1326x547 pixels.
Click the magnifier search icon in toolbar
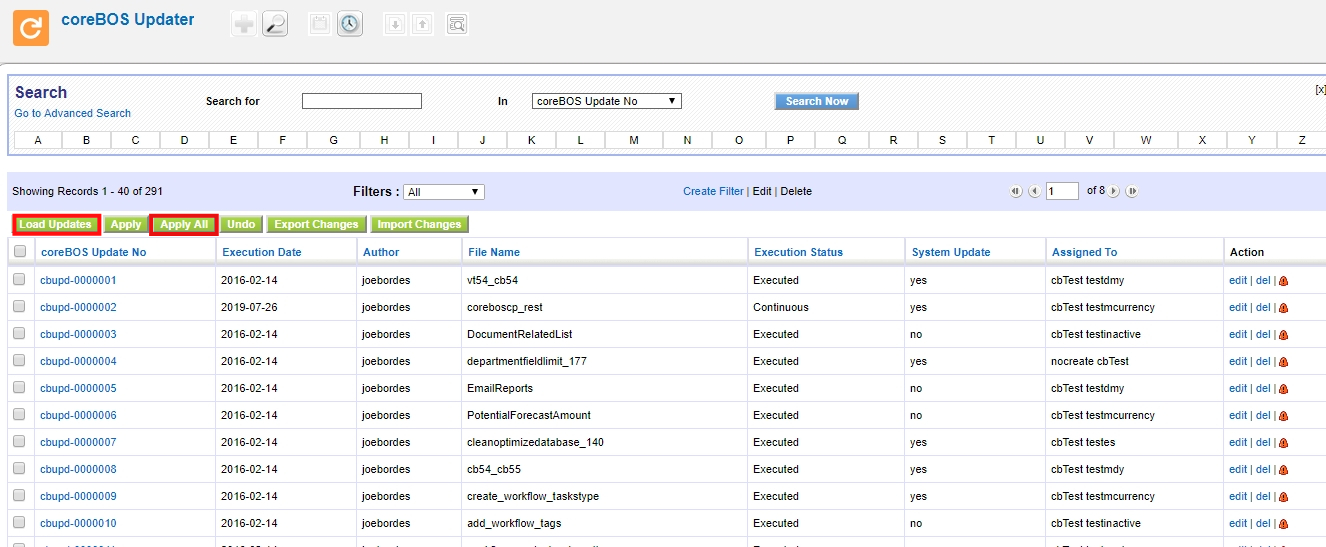[274, 24]
